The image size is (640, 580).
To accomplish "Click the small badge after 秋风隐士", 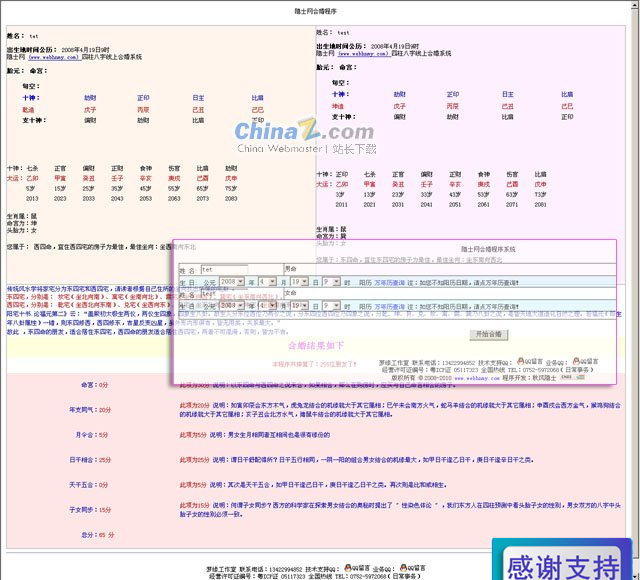I will tap(572, 378).
